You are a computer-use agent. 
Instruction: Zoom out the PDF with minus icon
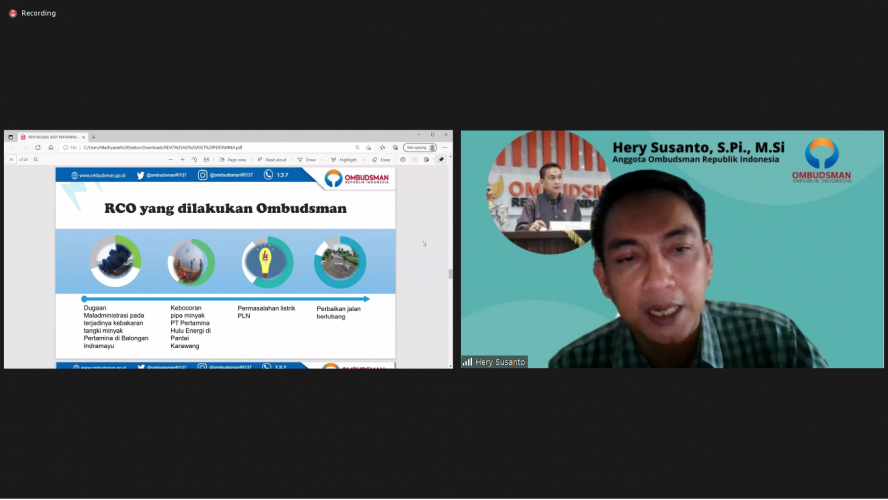click(171, 159)
